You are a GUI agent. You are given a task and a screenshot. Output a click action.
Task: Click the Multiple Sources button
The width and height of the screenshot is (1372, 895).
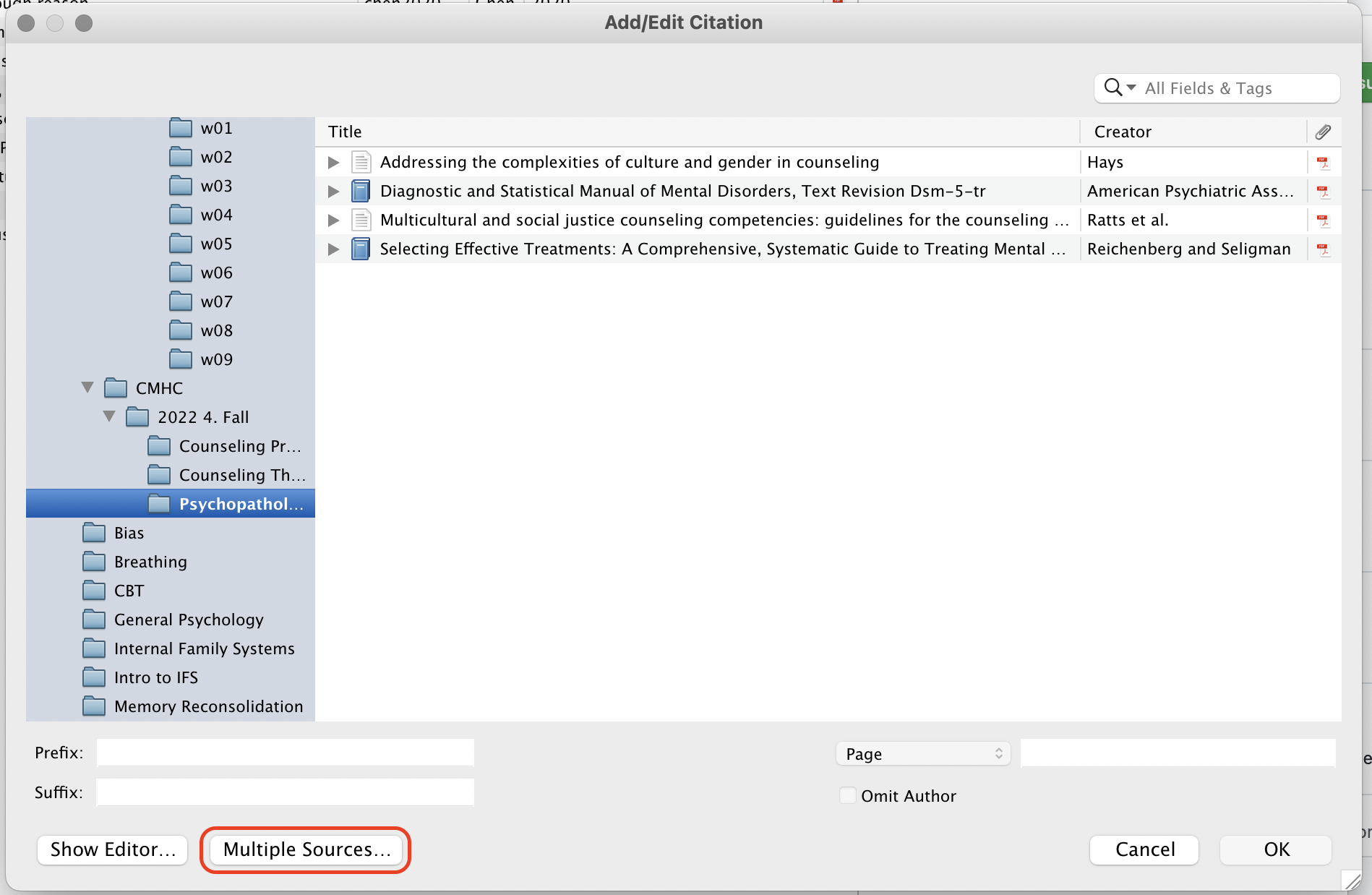click(305, 849)
